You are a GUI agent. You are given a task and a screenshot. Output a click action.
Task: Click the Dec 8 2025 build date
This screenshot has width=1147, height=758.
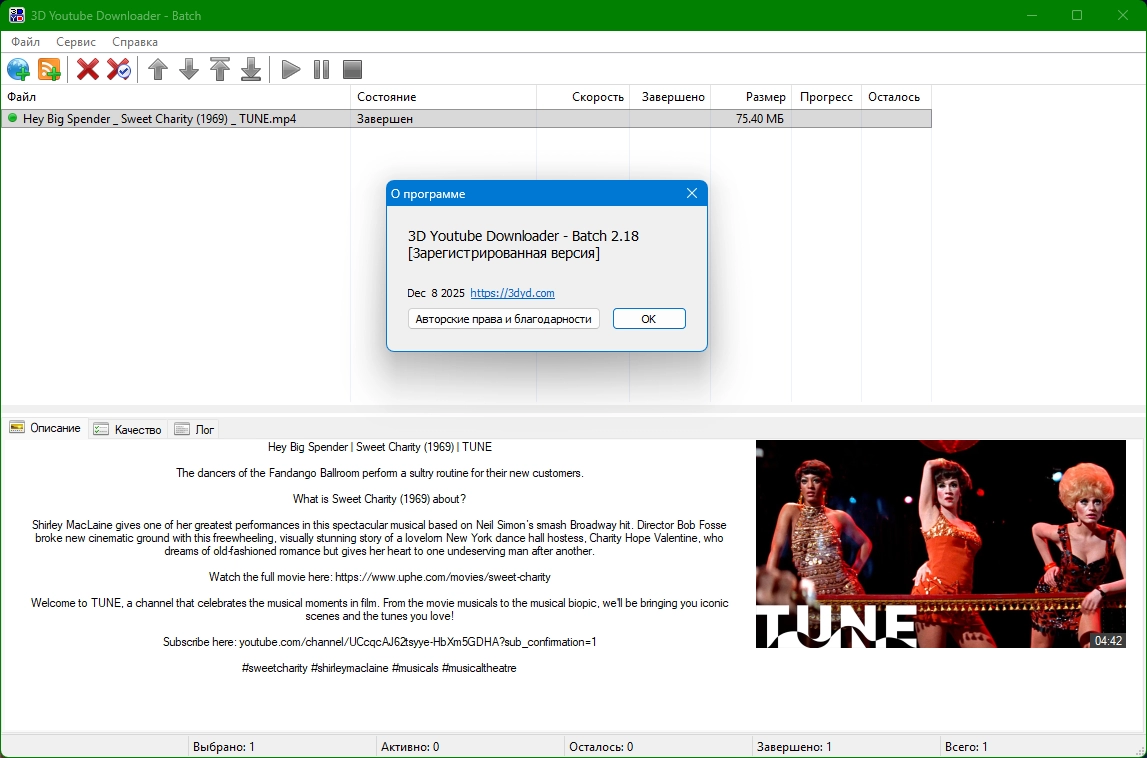click(x=436, y=293)
